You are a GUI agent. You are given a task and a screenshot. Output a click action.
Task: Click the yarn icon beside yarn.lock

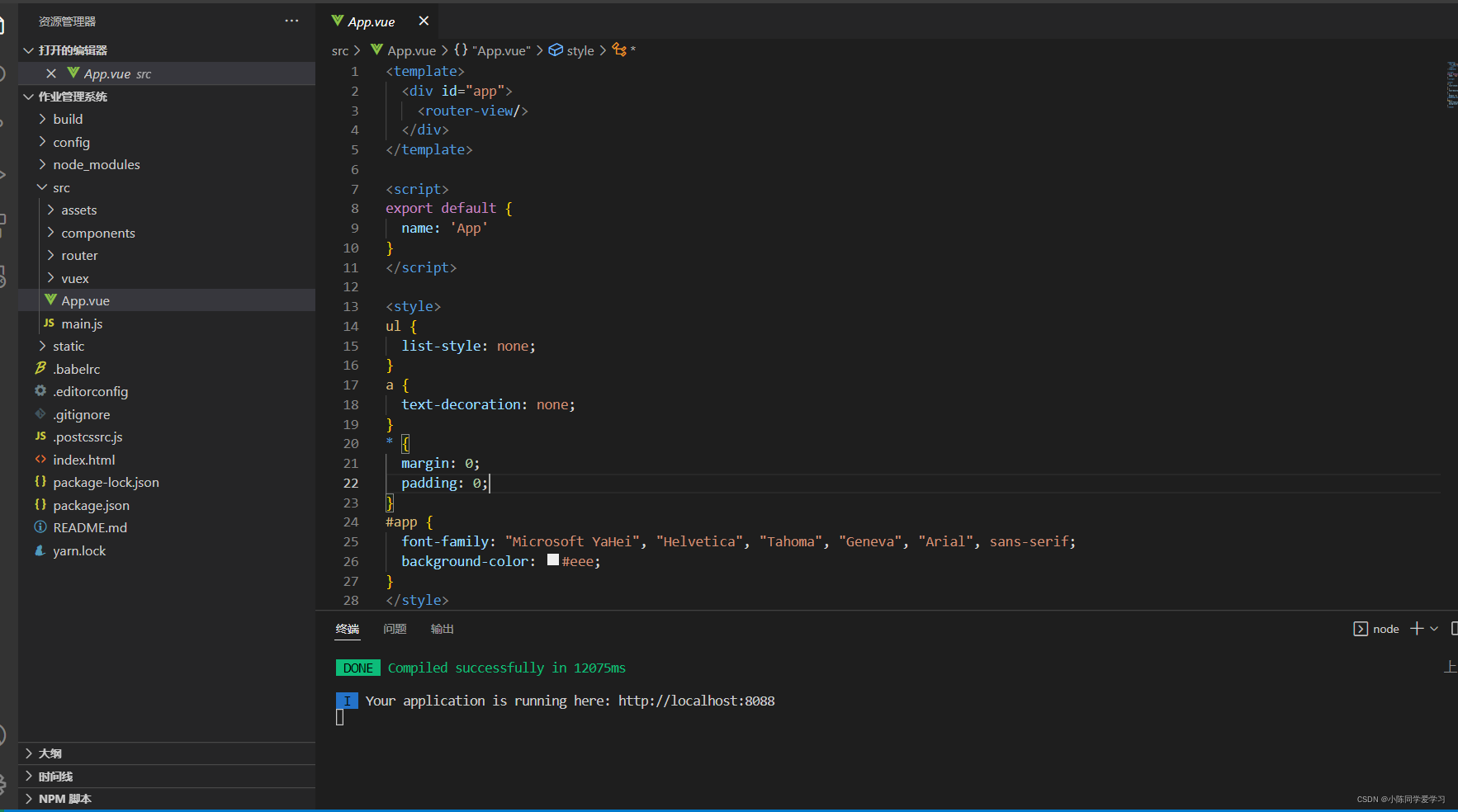point(40,550)
